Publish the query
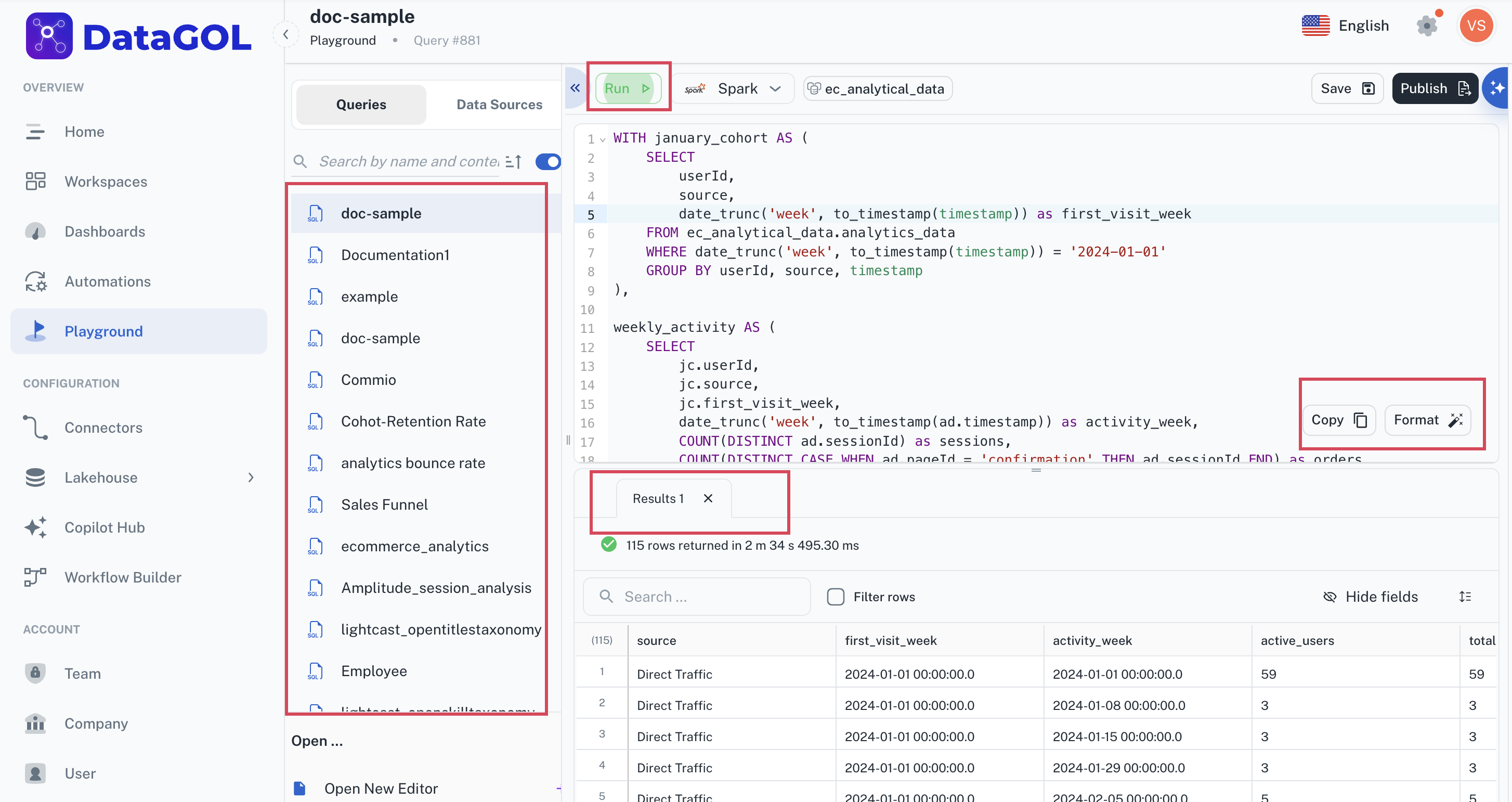Screen dimensions: 1512x802 (x=1435, y=88)
